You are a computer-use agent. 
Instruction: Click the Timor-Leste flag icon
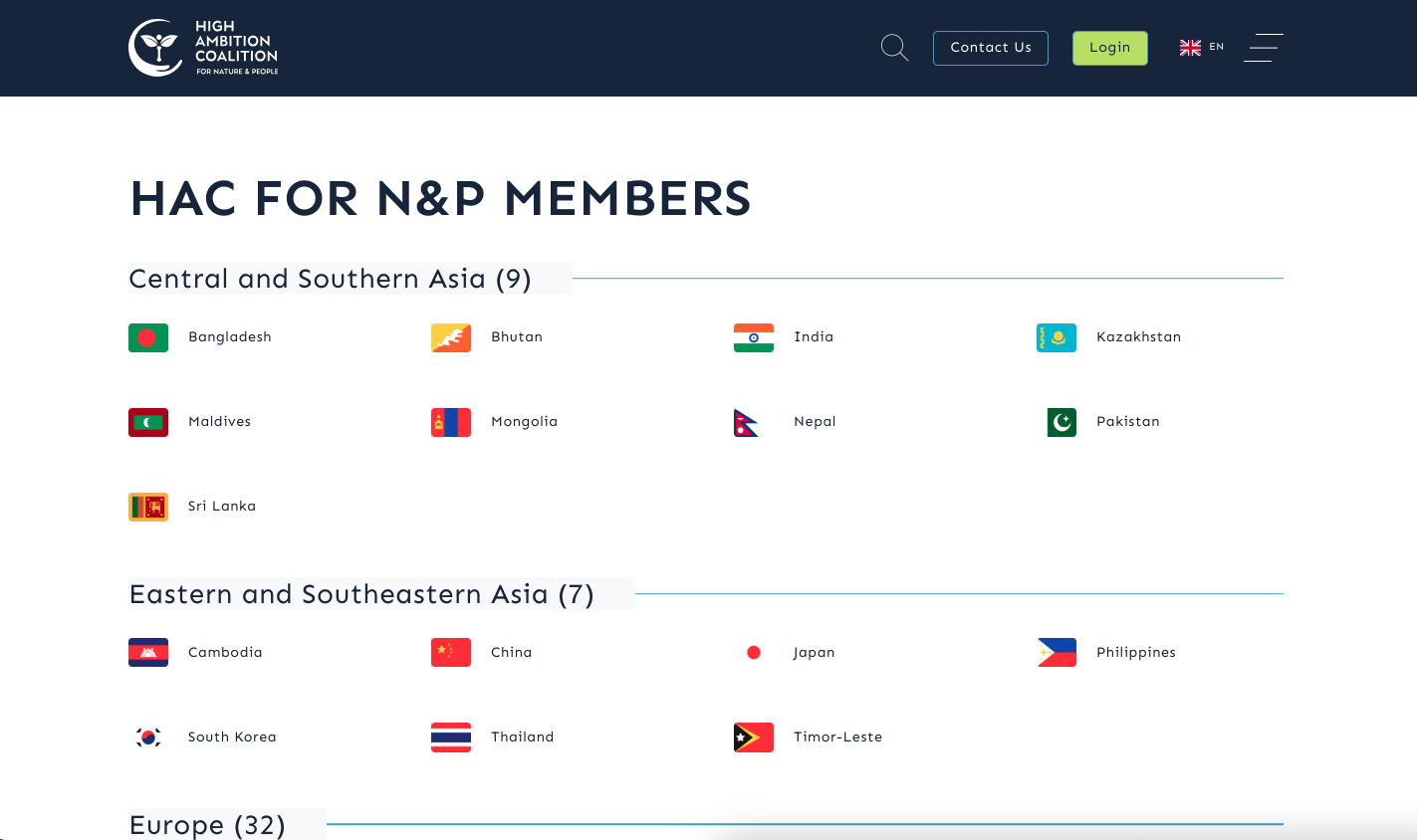(x=754, y=736)
